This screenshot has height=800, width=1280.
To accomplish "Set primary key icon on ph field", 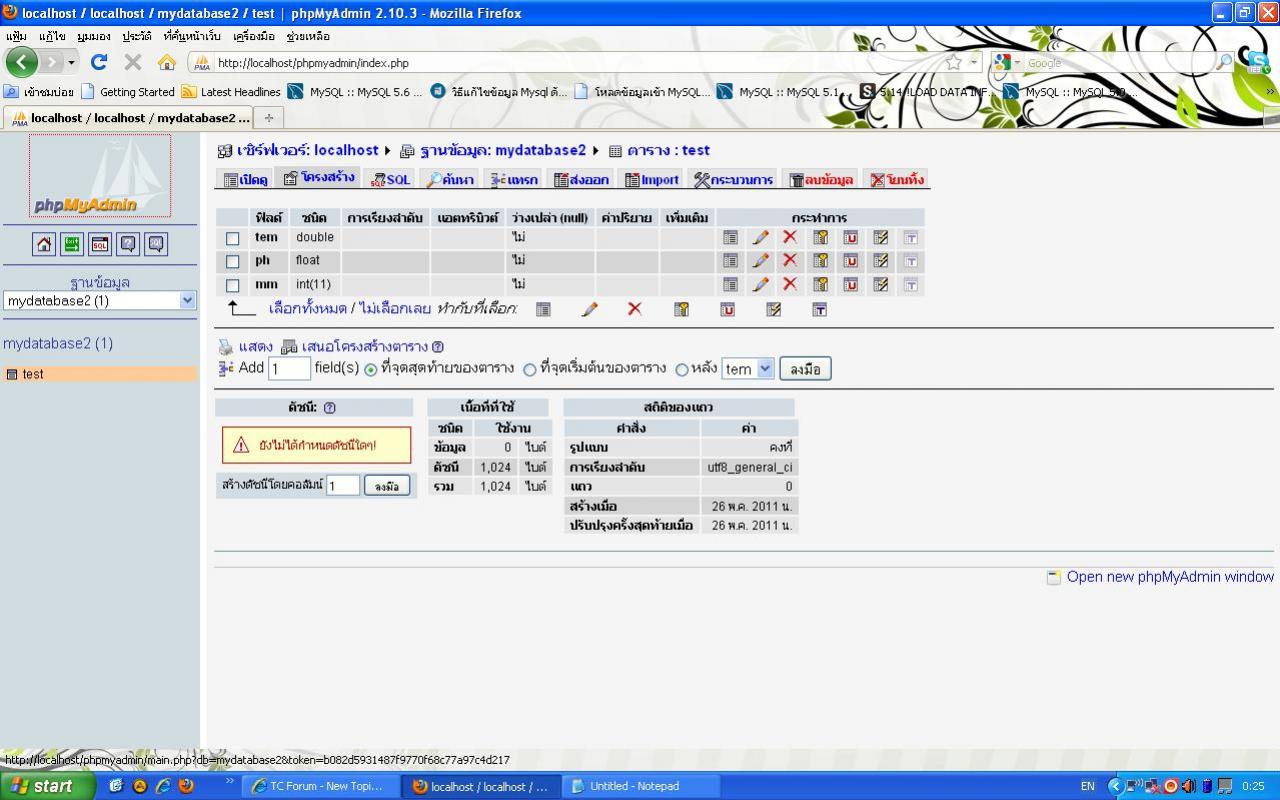I will point(820,261).
